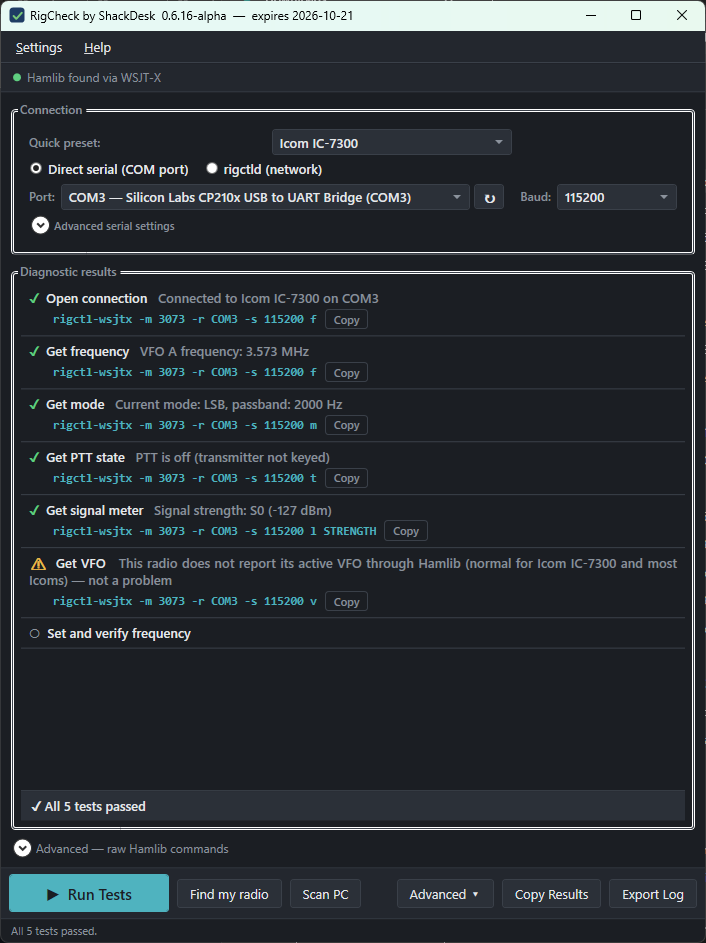
Task: Open the Port dropdown showing COM3
Action: 265,197
